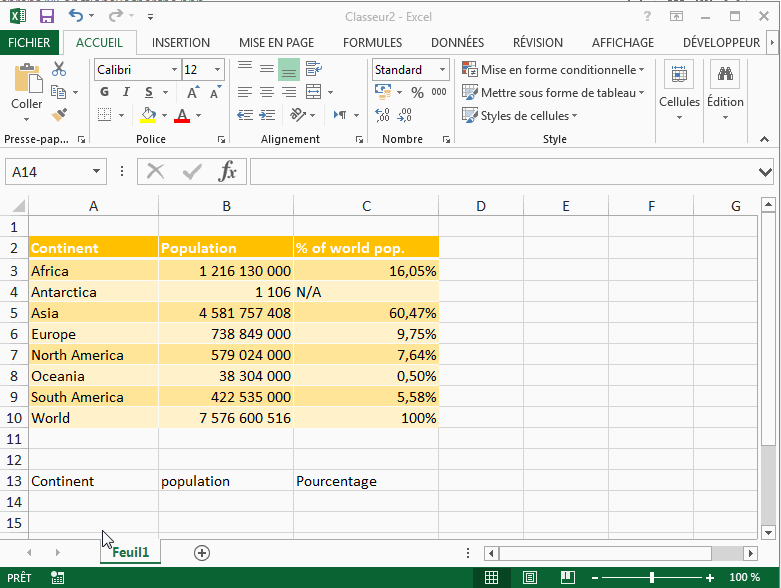
Task: Click the macro recording icon in status bar
Action: click(x=58, y=578)
